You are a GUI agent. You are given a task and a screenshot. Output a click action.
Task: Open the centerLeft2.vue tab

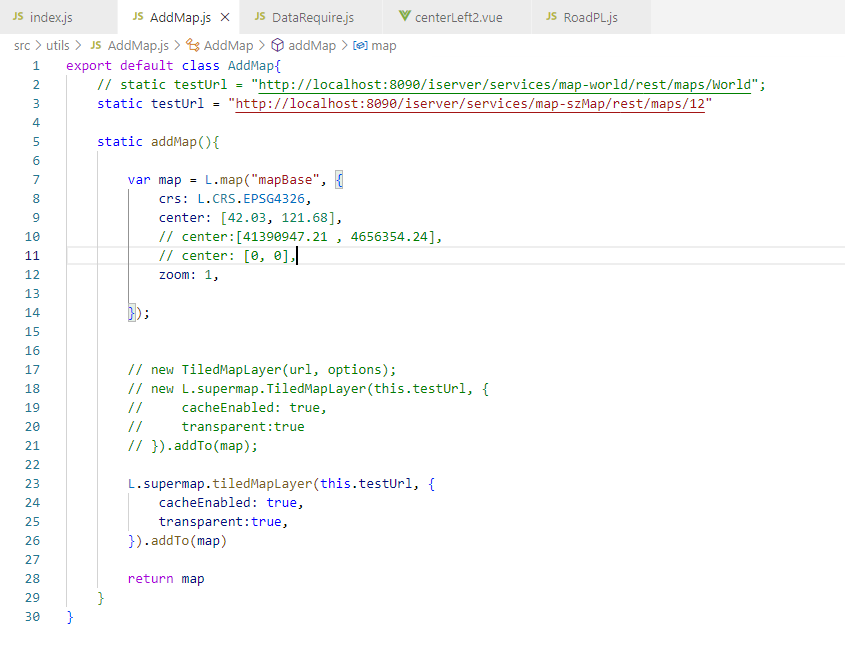coord(458,17)
